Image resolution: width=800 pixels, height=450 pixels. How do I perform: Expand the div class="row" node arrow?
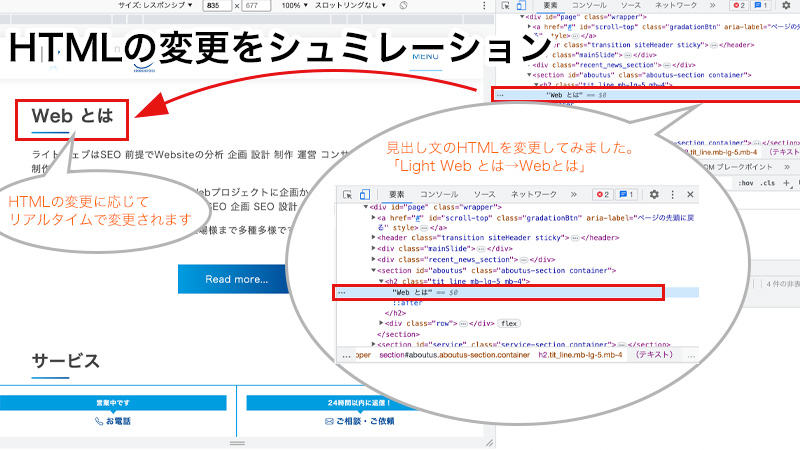pos(381,323)
